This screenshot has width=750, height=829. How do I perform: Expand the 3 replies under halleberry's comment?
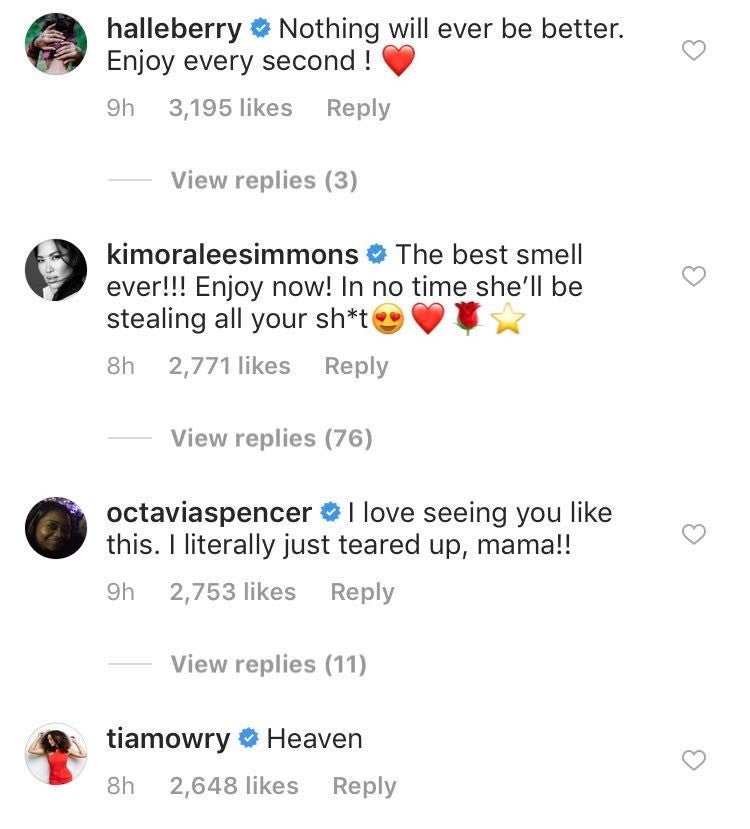pos(263,180)
